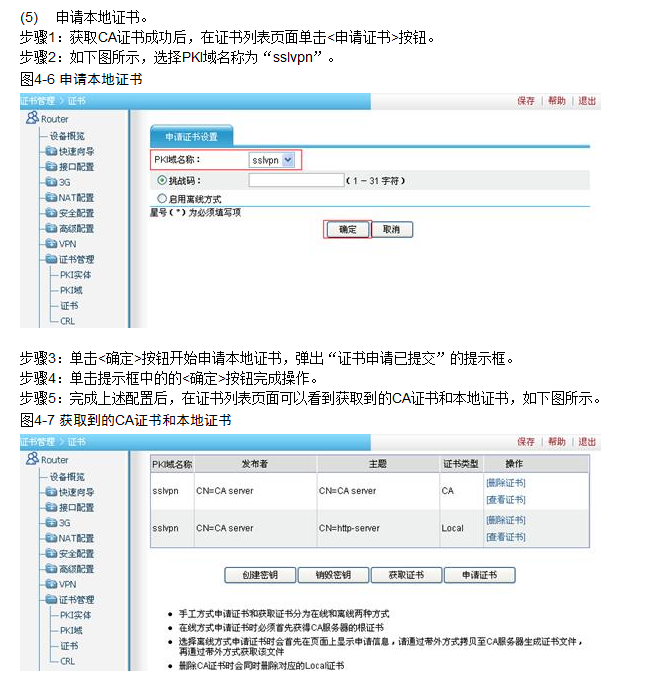Click 删除证书 link for CA certificate row
This screenshot has height=684, width=662.
(x=506, y=482)
